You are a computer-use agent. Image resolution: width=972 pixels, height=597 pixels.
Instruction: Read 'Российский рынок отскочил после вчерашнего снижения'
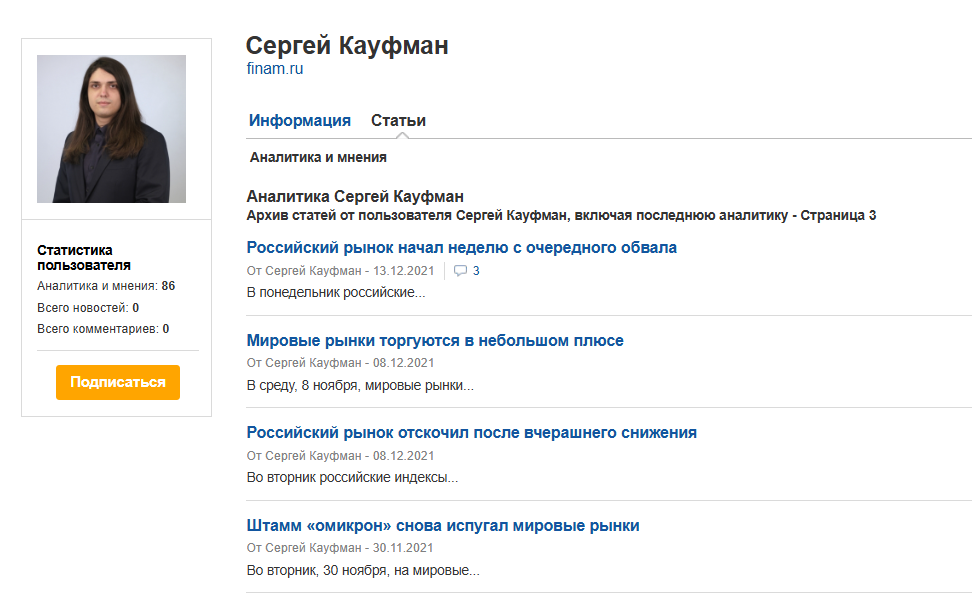tap(471, 433)
